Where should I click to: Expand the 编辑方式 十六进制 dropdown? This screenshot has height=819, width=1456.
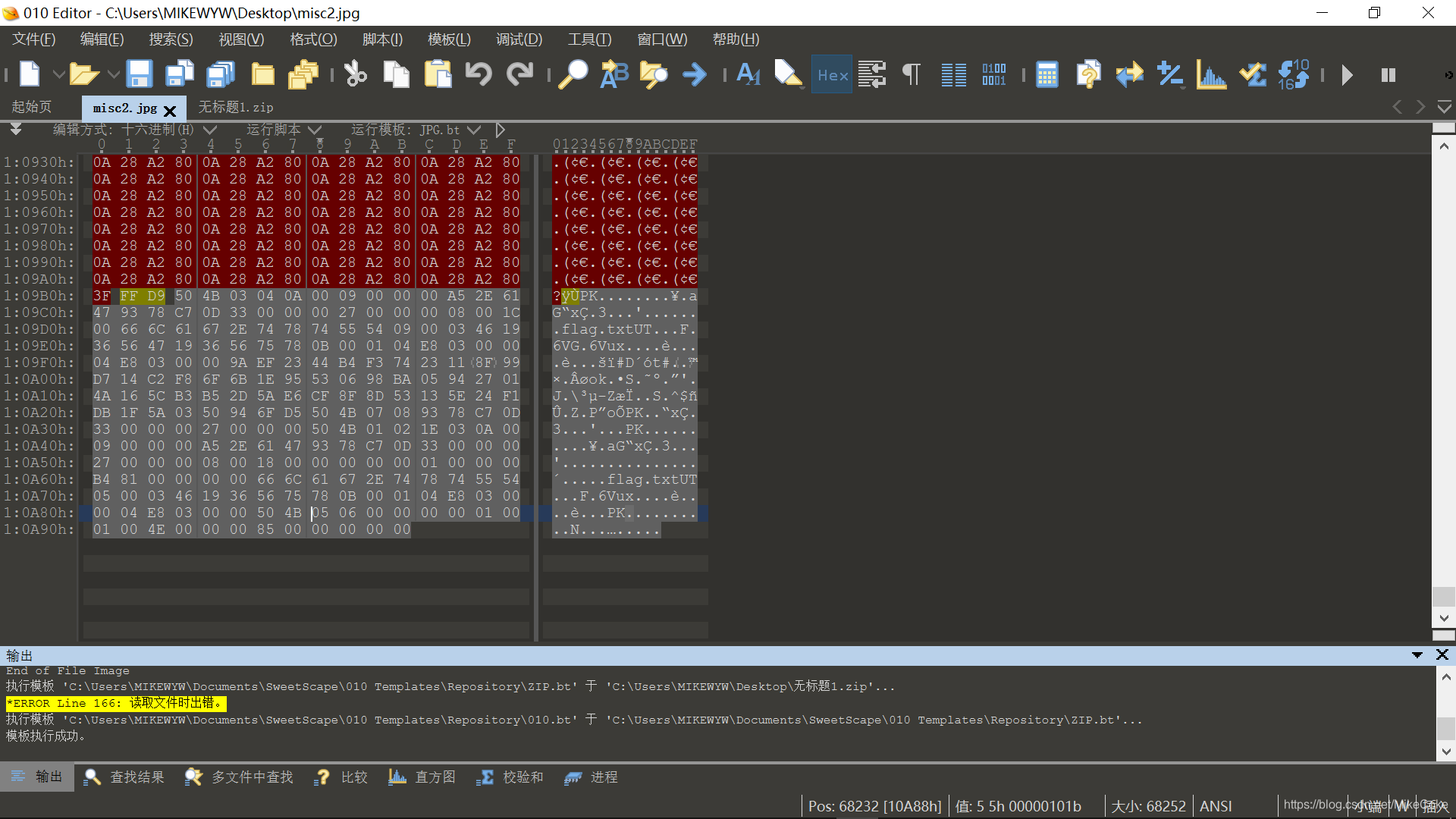coord(210,130)
